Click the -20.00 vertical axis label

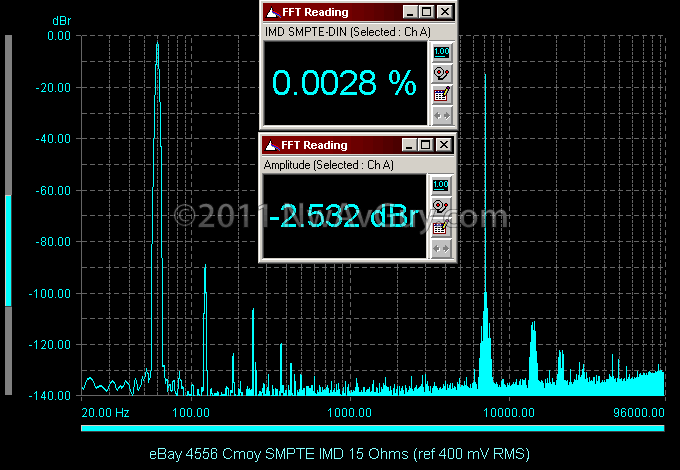point(53,88)
